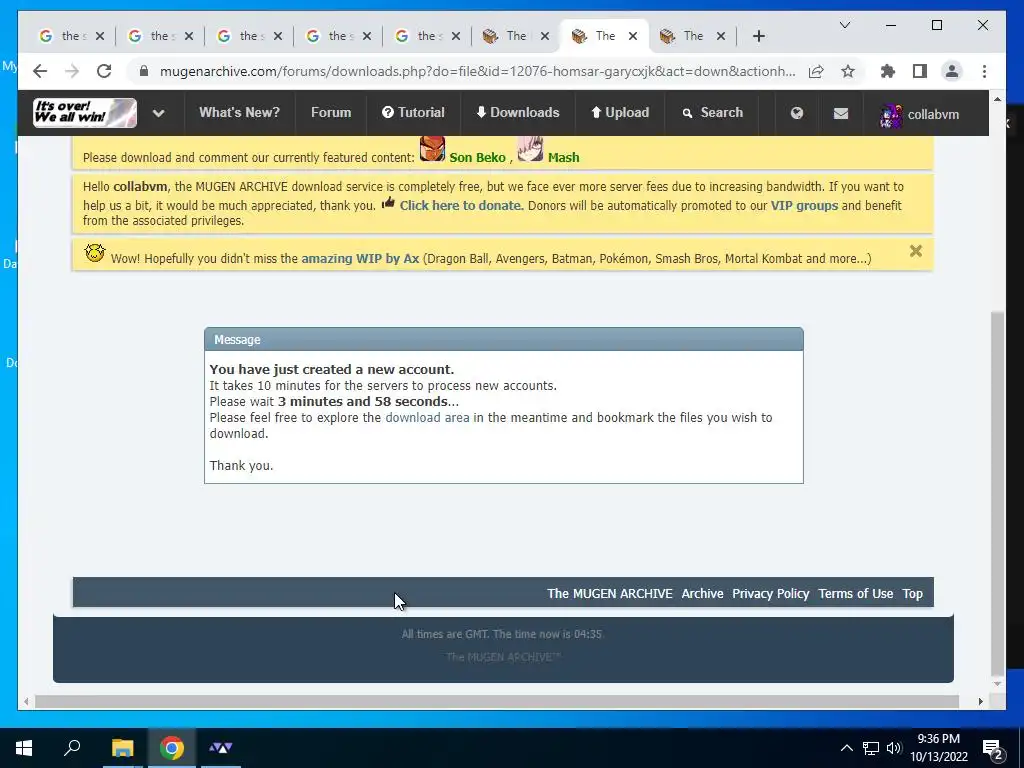Open the Upload menu item
This screenshot has height=768, width=1024.
click(620, 112)
